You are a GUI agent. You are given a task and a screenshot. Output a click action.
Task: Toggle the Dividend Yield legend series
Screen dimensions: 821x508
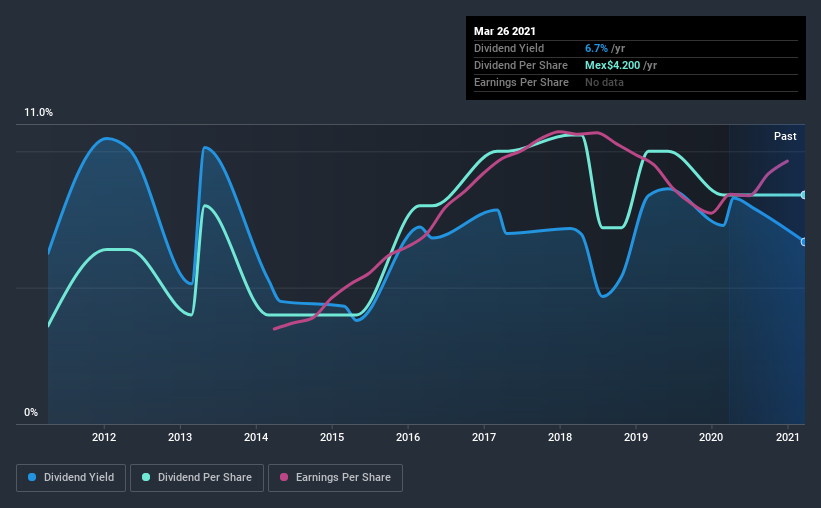[71, 478]
